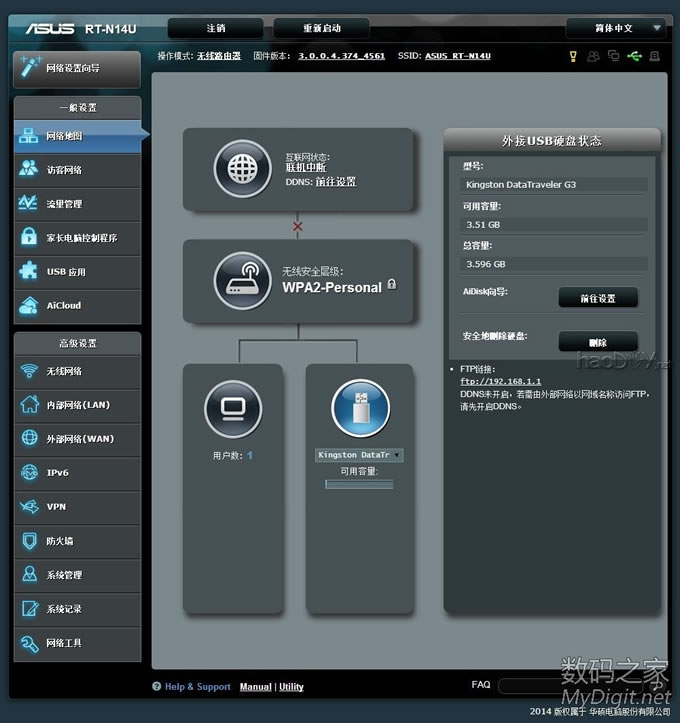Click 前往设置 button for AiDisk wizard
Screen dimensions: 680x723
[597, 298]
